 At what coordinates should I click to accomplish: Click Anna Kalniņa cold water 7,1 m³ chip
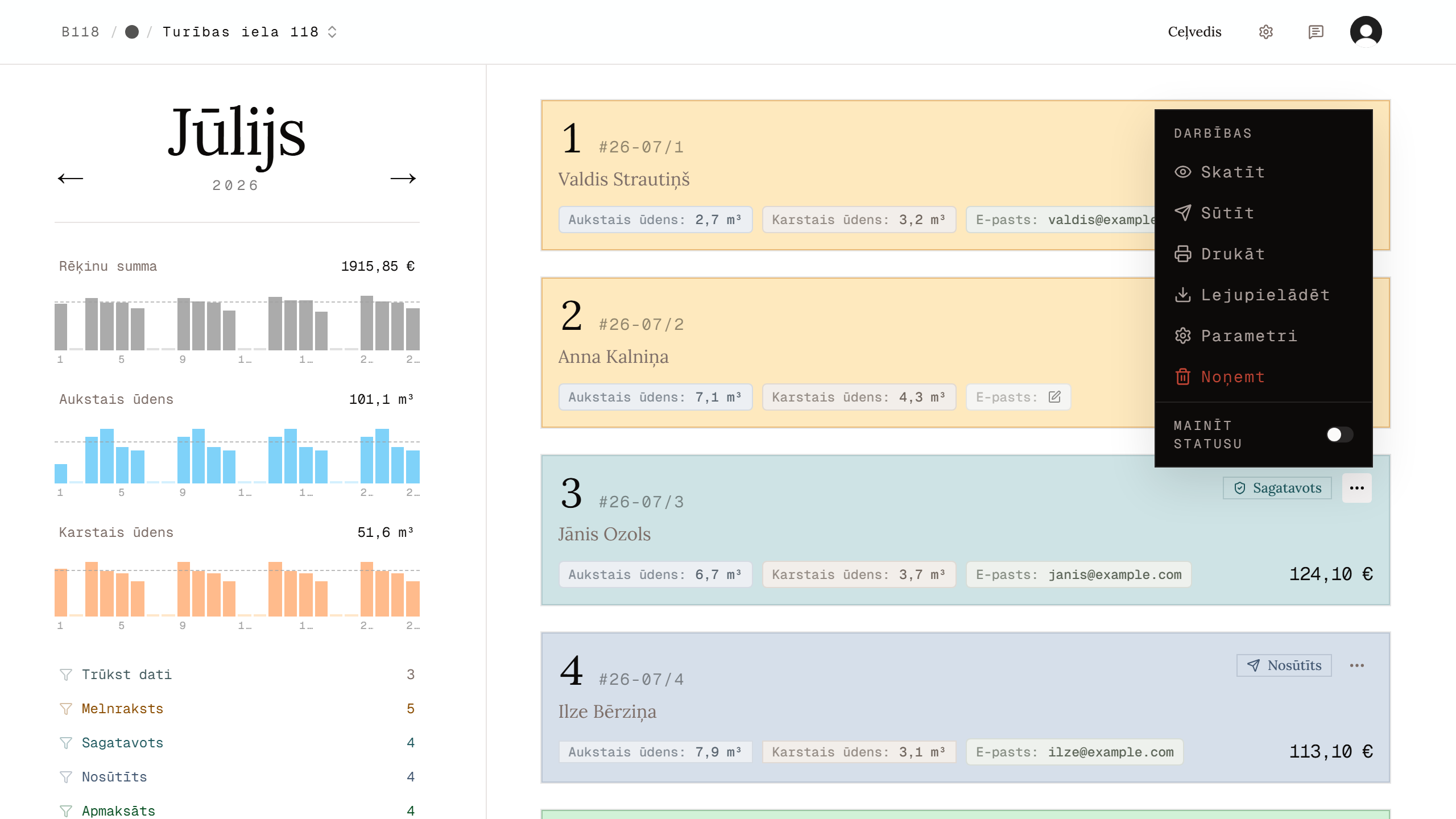[655, 397]
